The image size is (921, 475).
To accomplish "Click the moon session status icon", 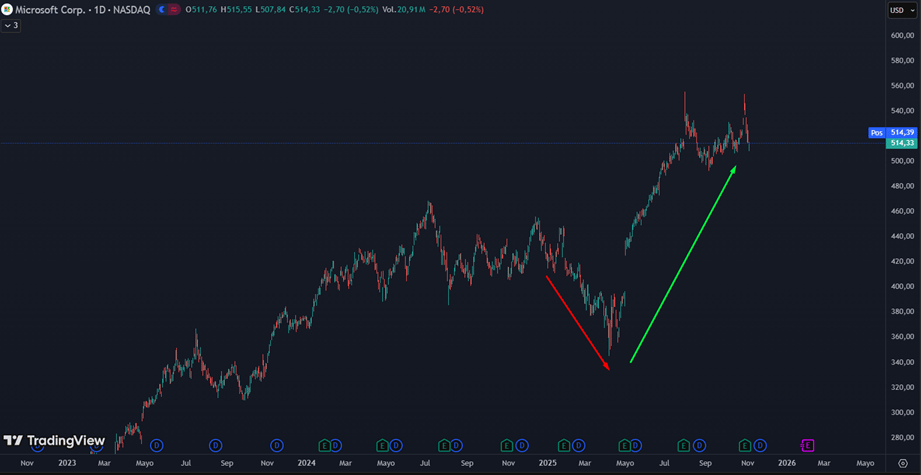I will click(163, 10).
